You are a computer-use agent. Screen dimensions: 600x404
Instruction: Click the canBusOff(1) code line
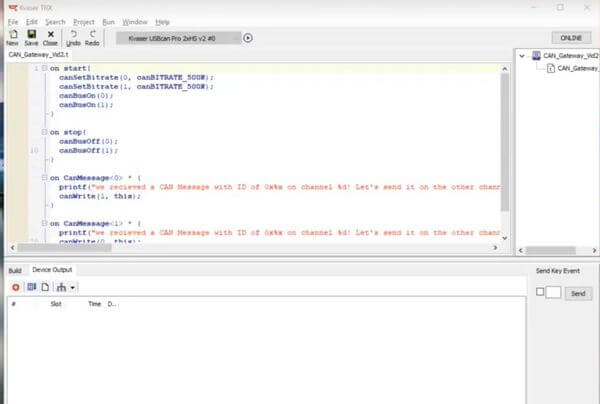pos(88,151)
